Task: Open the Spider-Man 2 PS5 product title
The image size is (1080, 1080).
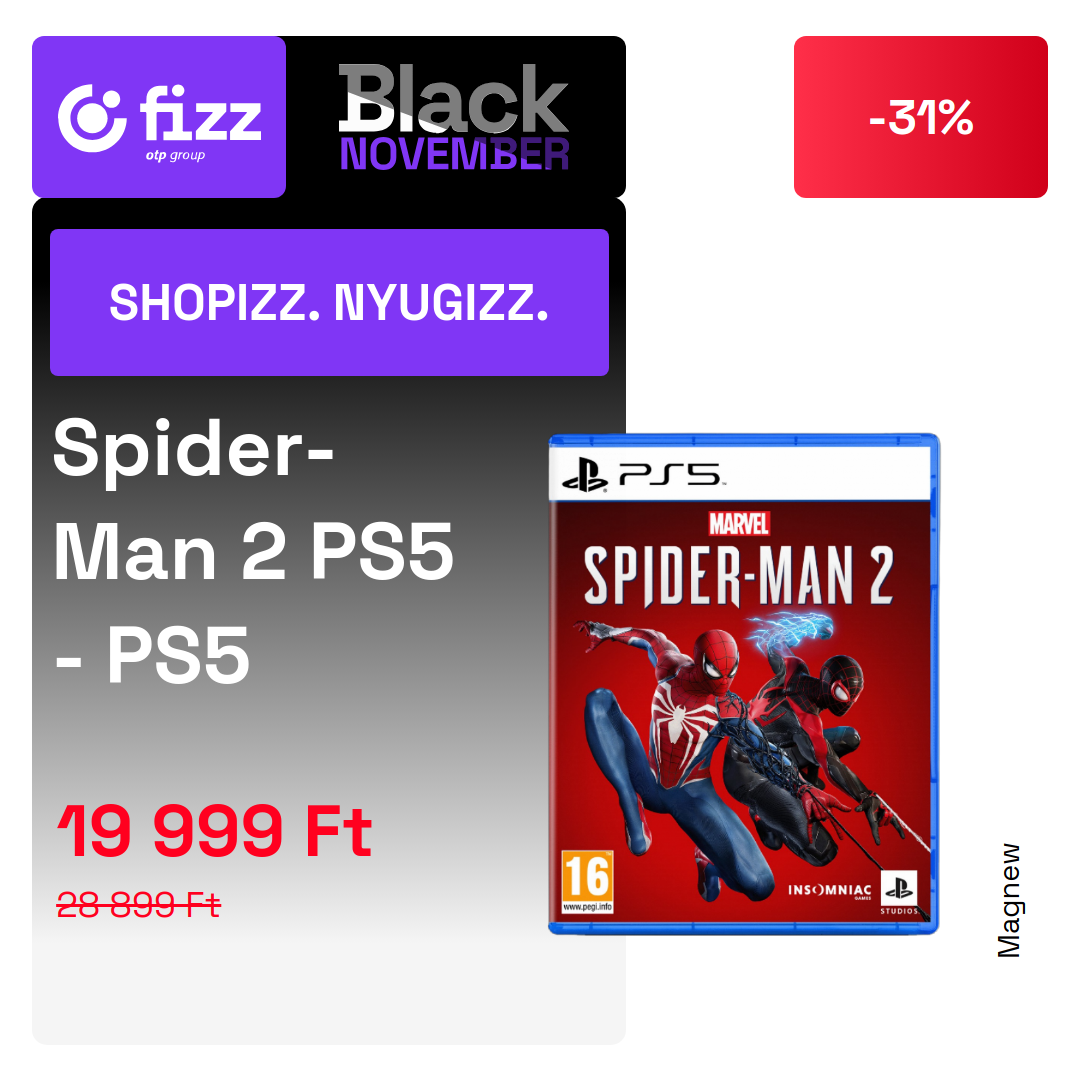Action: pos(253,550)
